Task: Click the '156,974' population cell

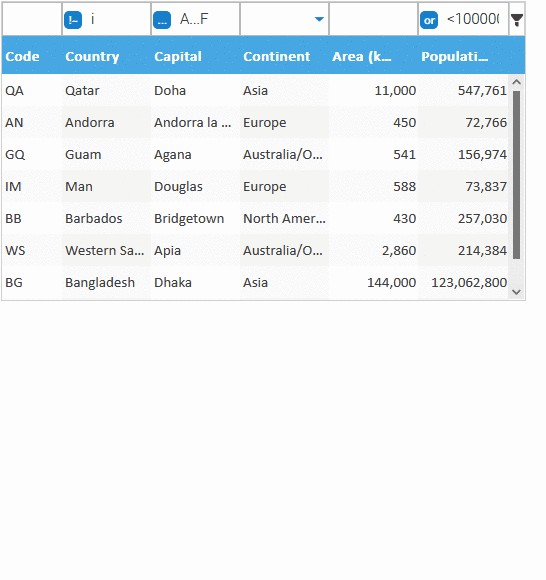Action: click(x=463, y=155)
